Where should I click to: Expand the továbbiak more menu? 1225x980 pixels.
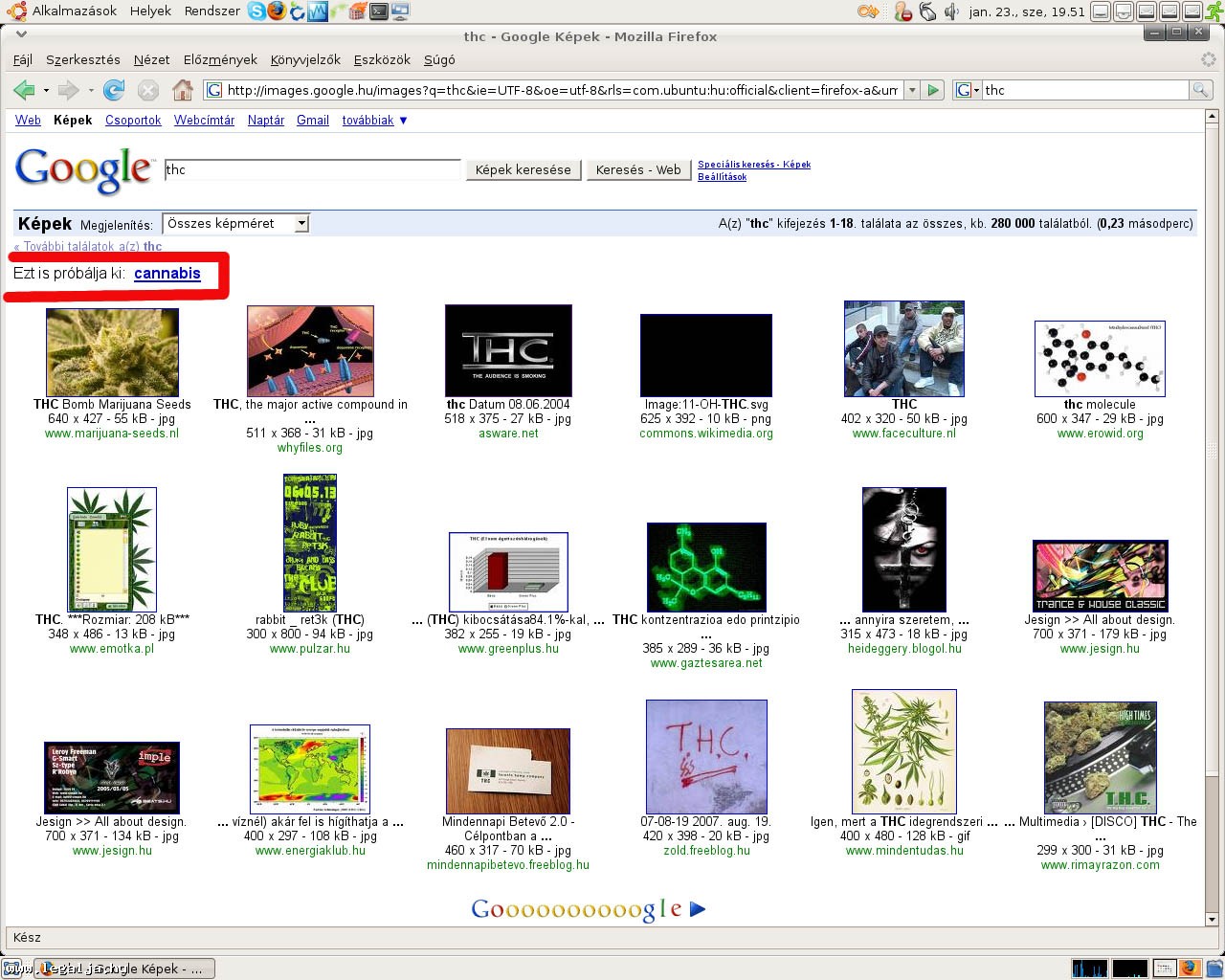(x=375, y=121)
